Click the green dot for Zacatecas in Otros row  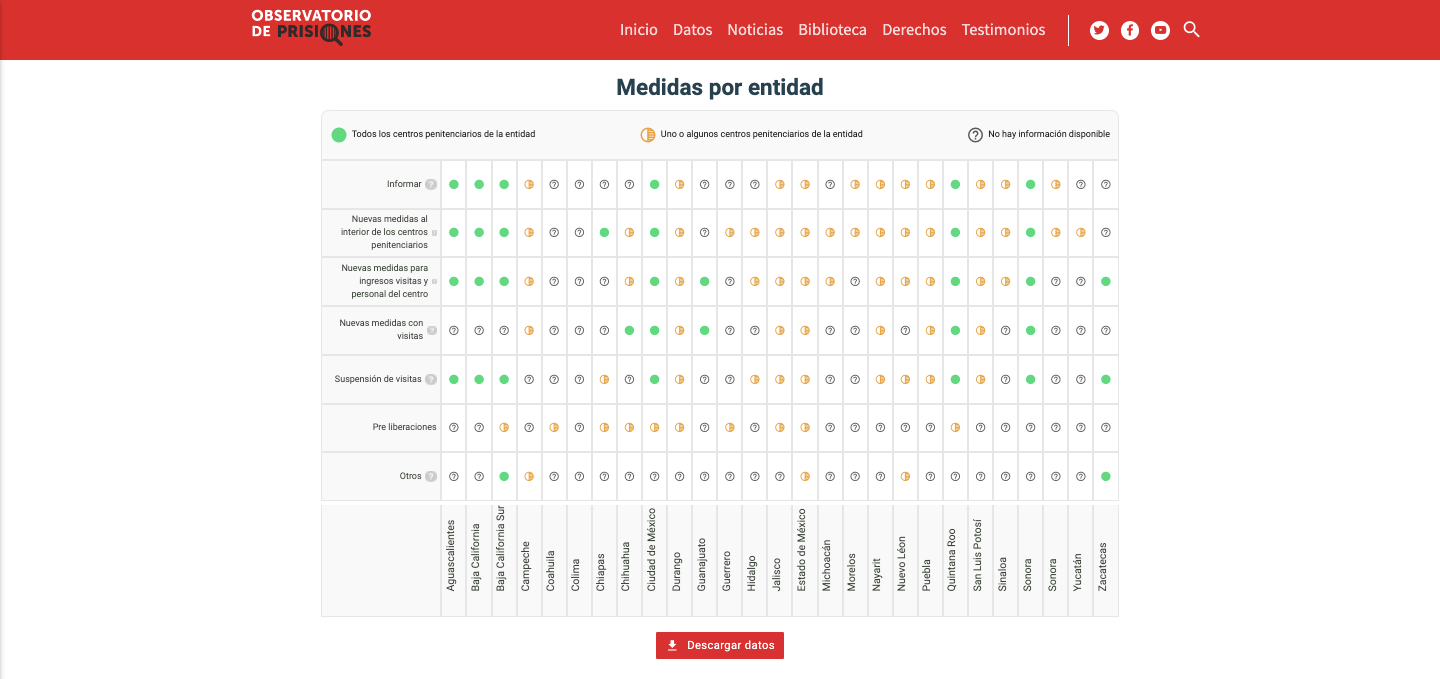coord(1105,476)
